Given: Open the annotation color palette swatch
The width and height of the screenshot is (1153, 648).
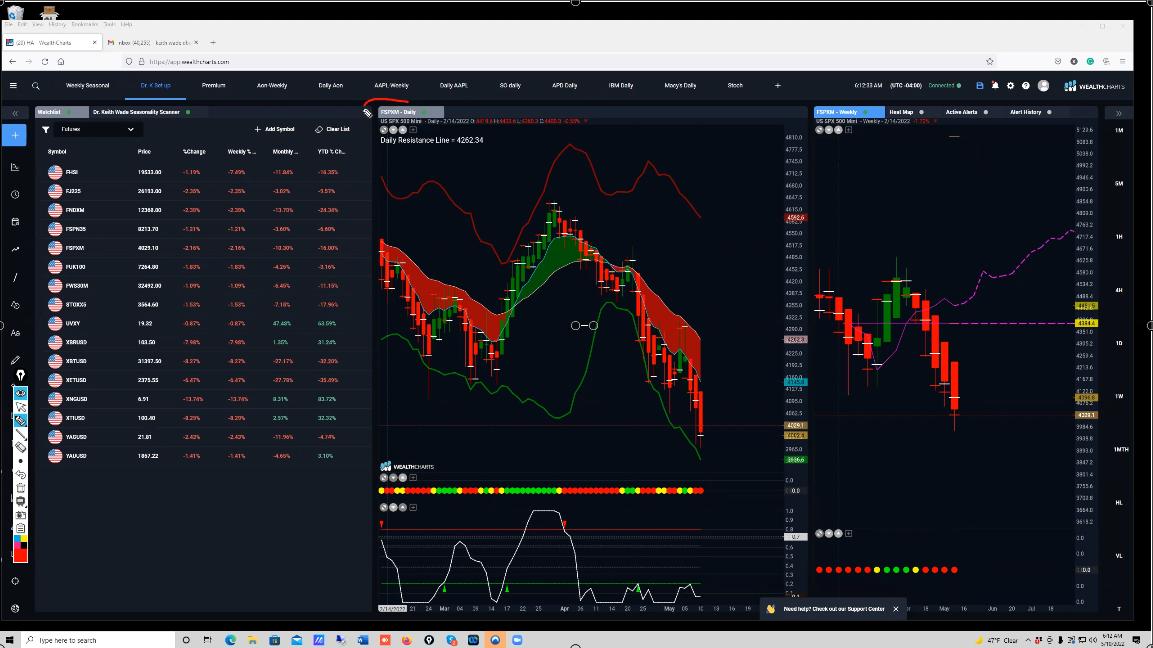Looking at the screenshot, I should click(21, 541).
